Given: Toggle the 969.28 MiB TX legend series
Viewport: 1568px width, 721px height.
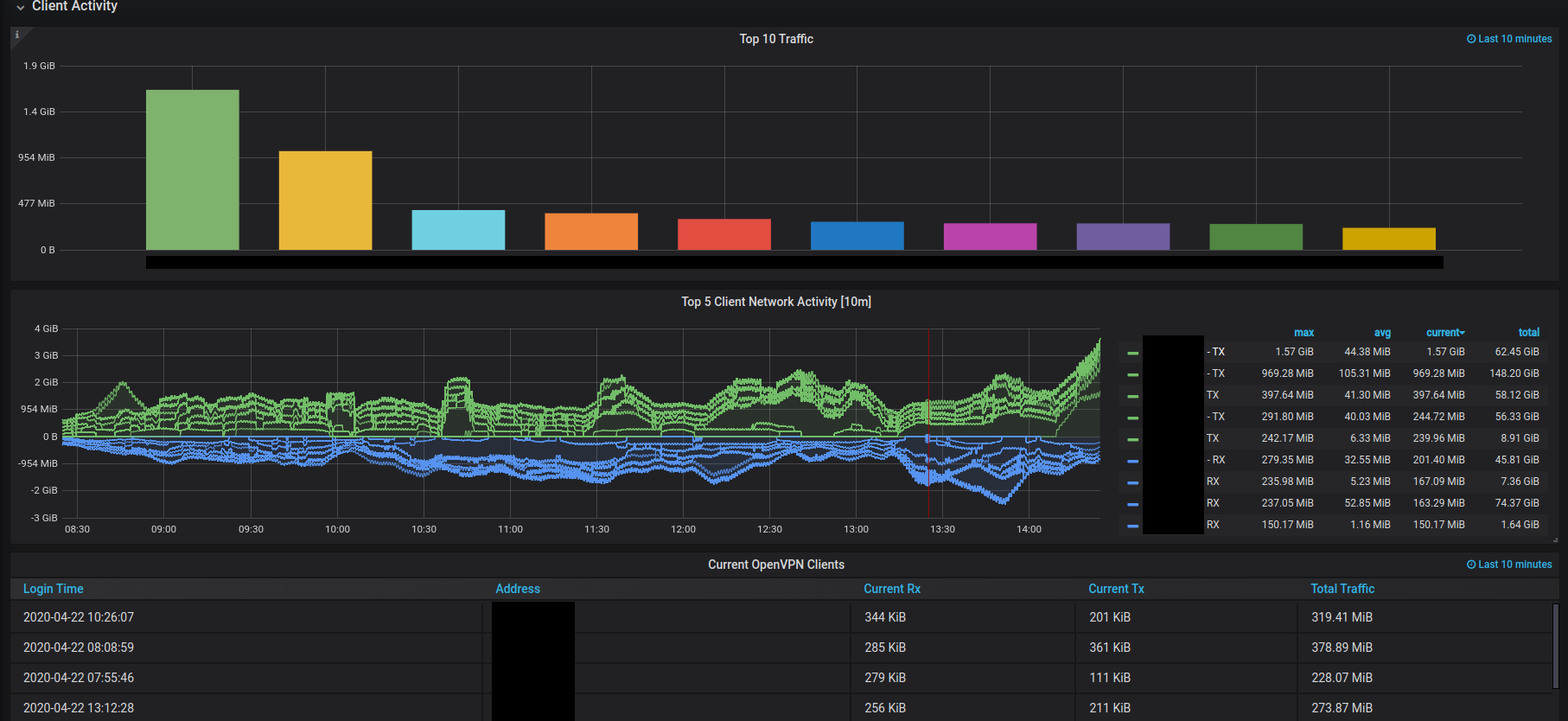Looking at the screenshot, I should [1216, 373].
